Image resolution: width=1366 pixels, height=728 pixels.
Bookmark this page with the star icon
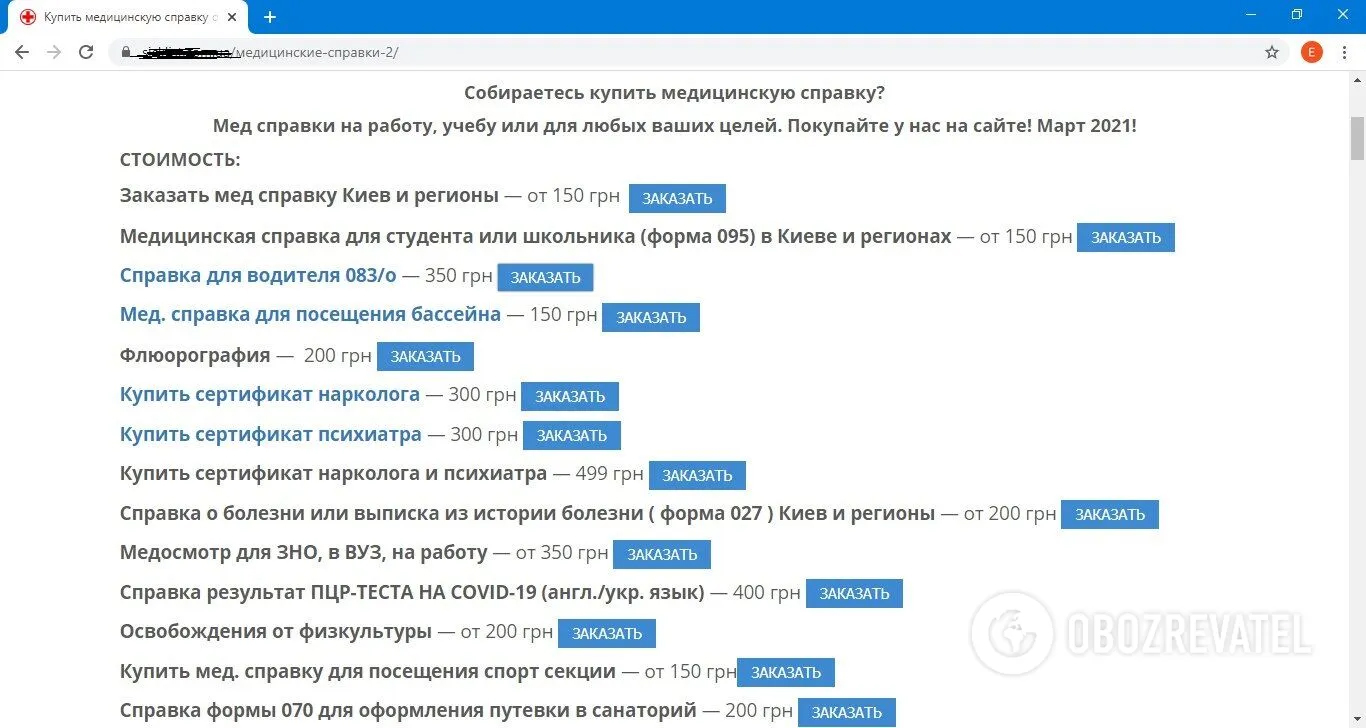pyautogui.click(x=1272, y=53)
